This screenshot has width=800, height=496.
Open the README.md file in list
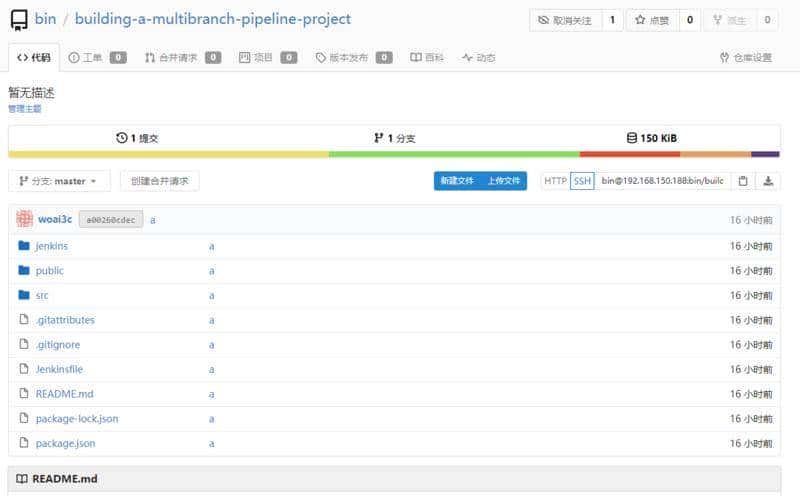[64, 394]
